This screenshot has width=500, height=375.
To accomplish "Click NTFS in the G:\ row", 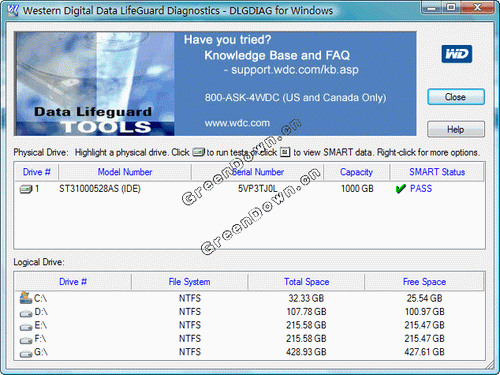I will click(x=190, y=352).
